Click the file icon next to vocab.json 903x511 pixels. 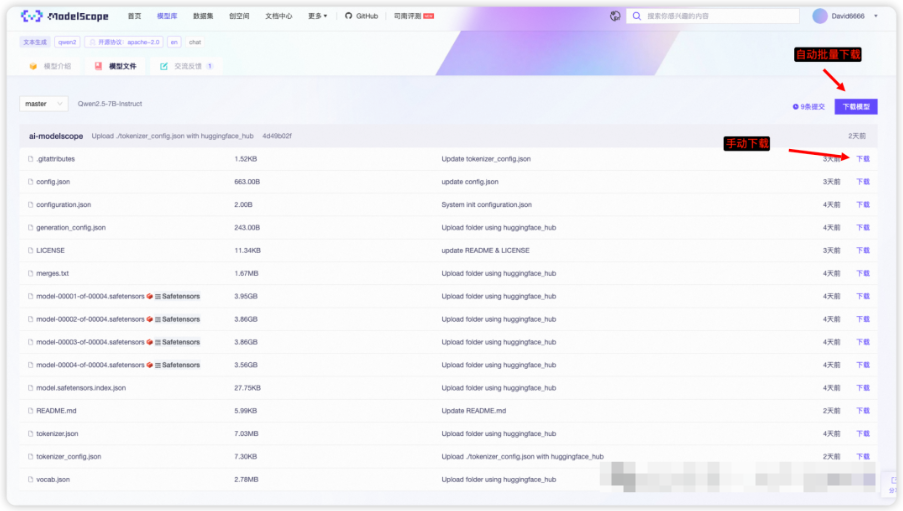[31, 479]
